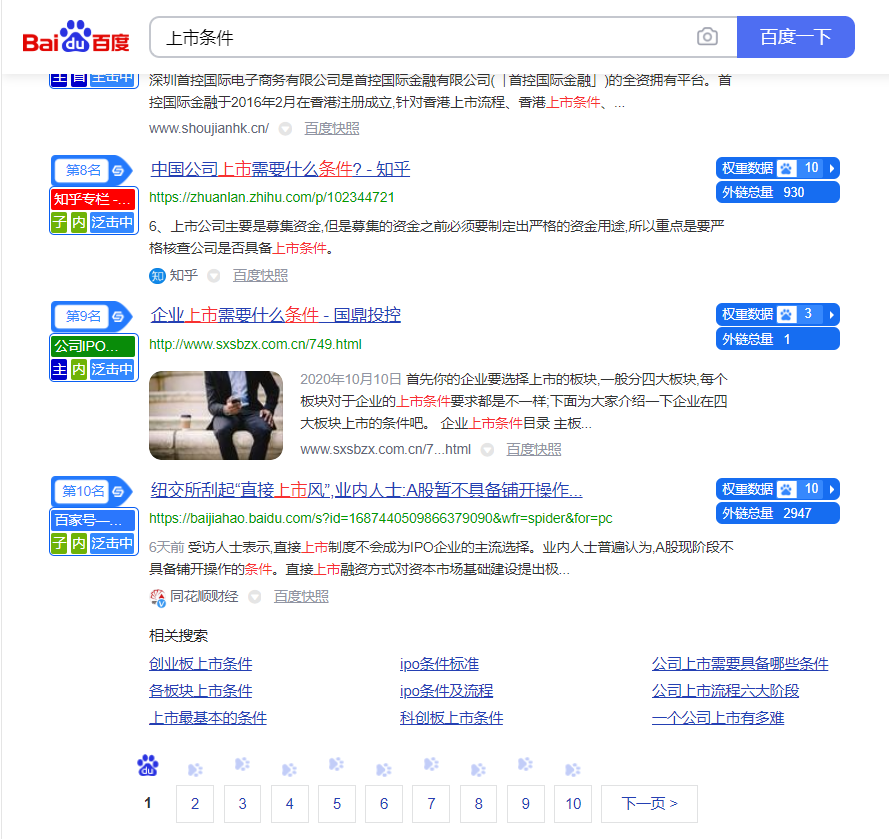The width and height of the screenshot is (889, 839).
Task: Click the blue 百家号 tag label
Action: click(x=94, y=520)
